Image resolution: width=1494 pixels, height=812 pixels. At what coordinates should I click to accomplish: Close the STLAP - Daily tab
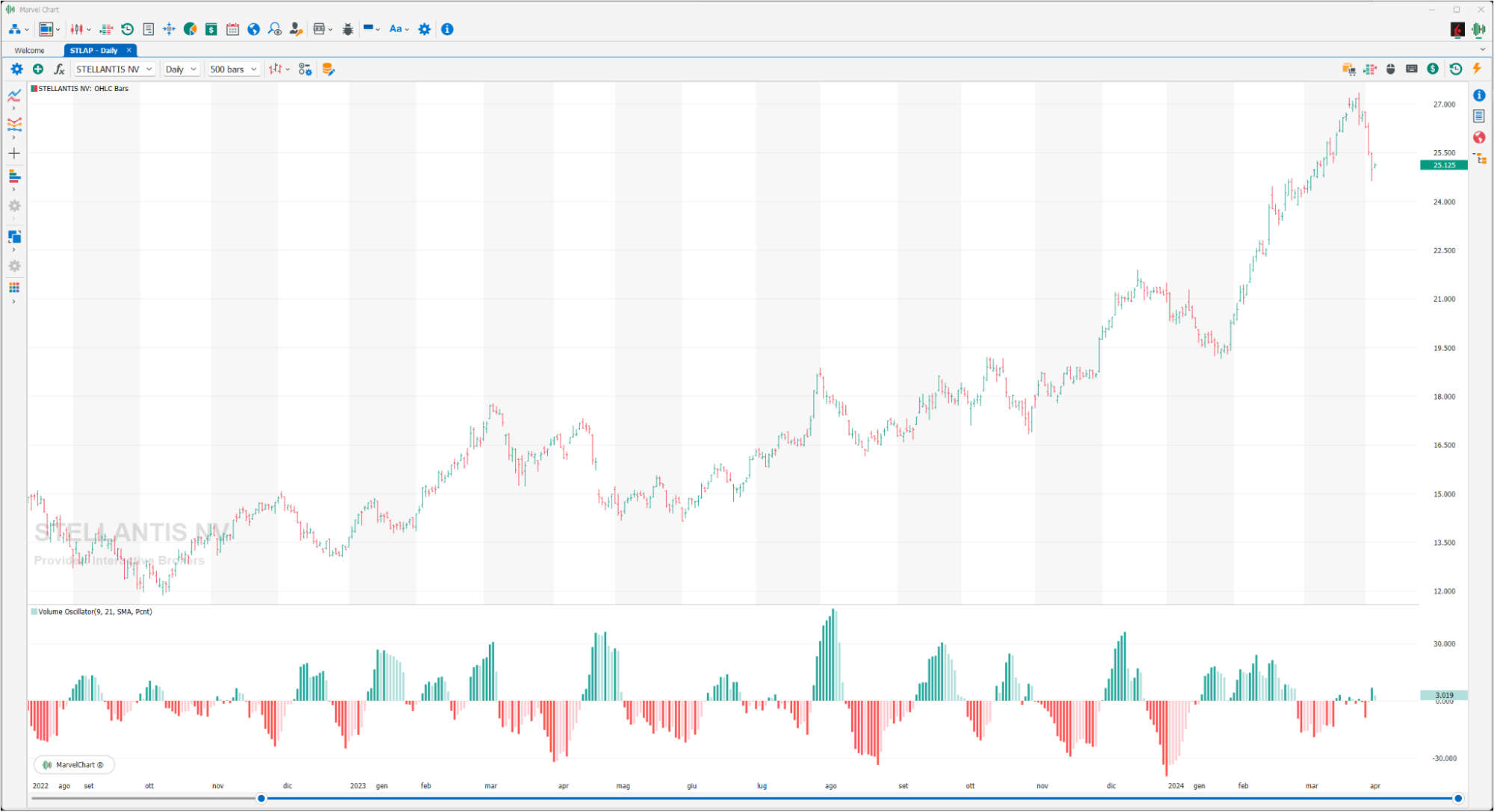pyautogui.click(x=129, y=50)
